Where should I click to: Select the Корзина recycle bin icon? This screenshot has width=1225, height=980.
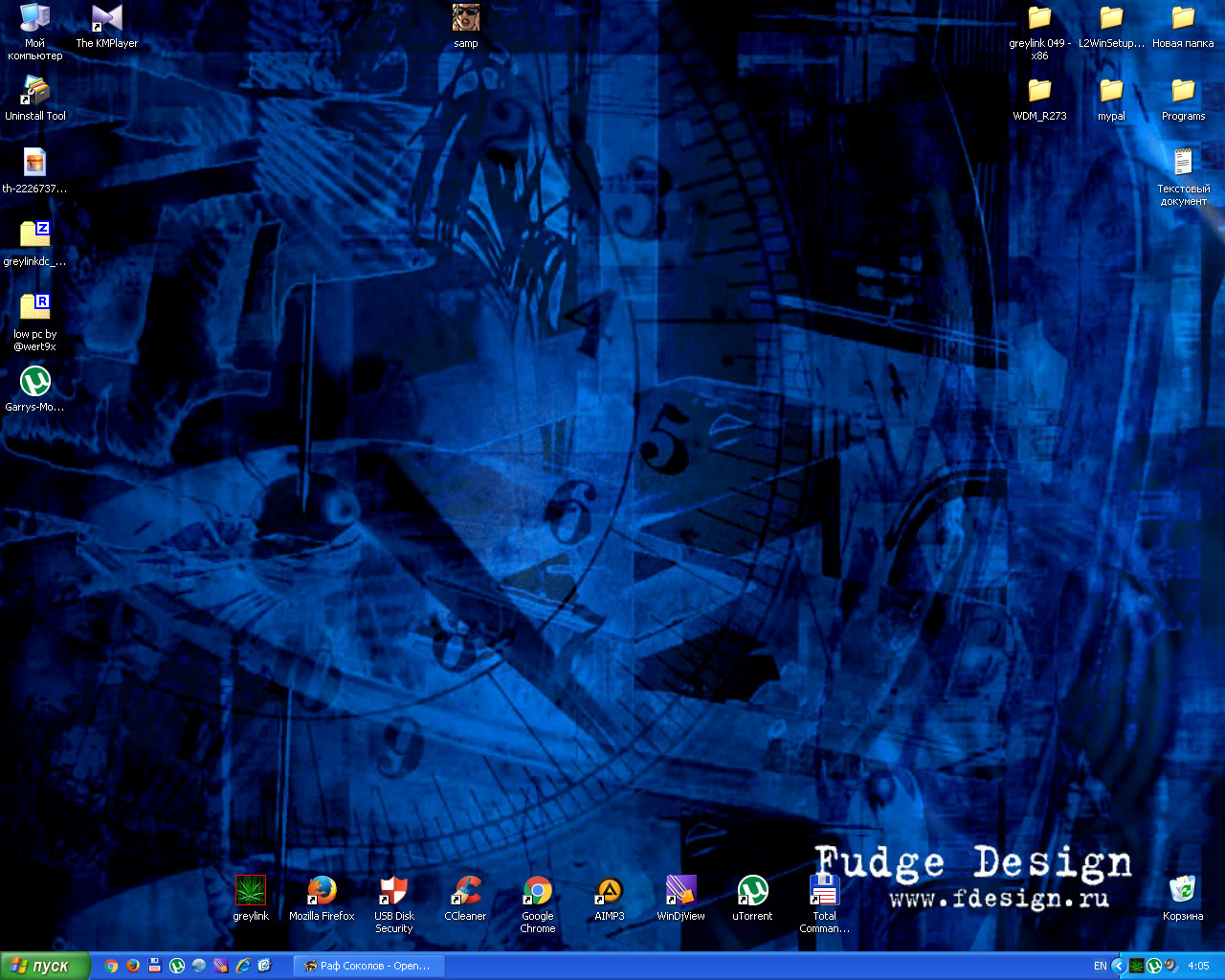(x=1183, y=899)
